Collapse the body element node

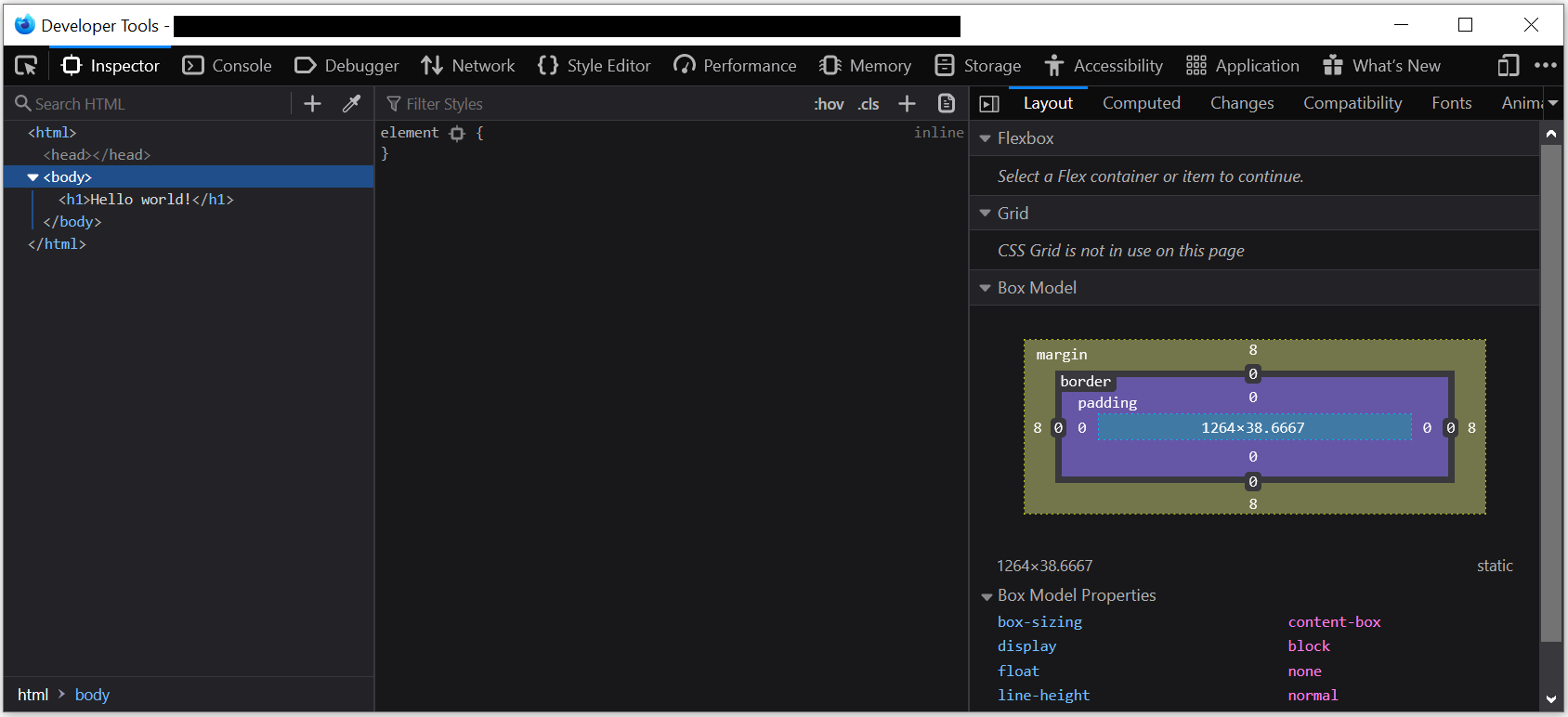click(33, 177)
